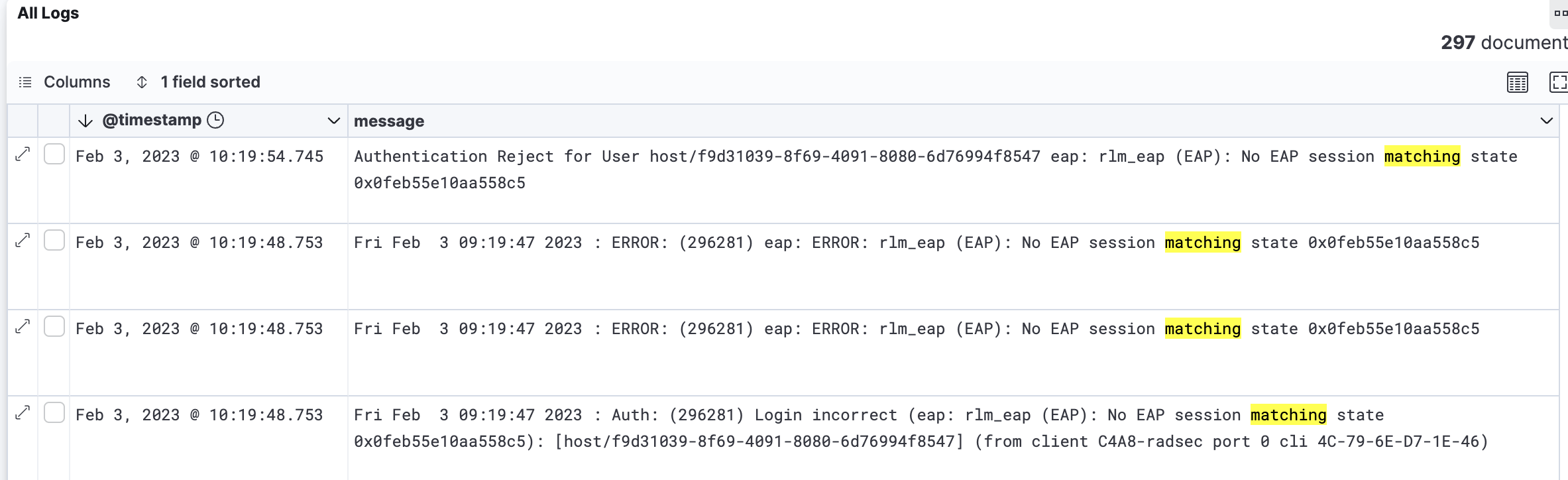Click the timestamp clock icon
The height and width of the screenshot is (480, 1568).
coord(215,120)
